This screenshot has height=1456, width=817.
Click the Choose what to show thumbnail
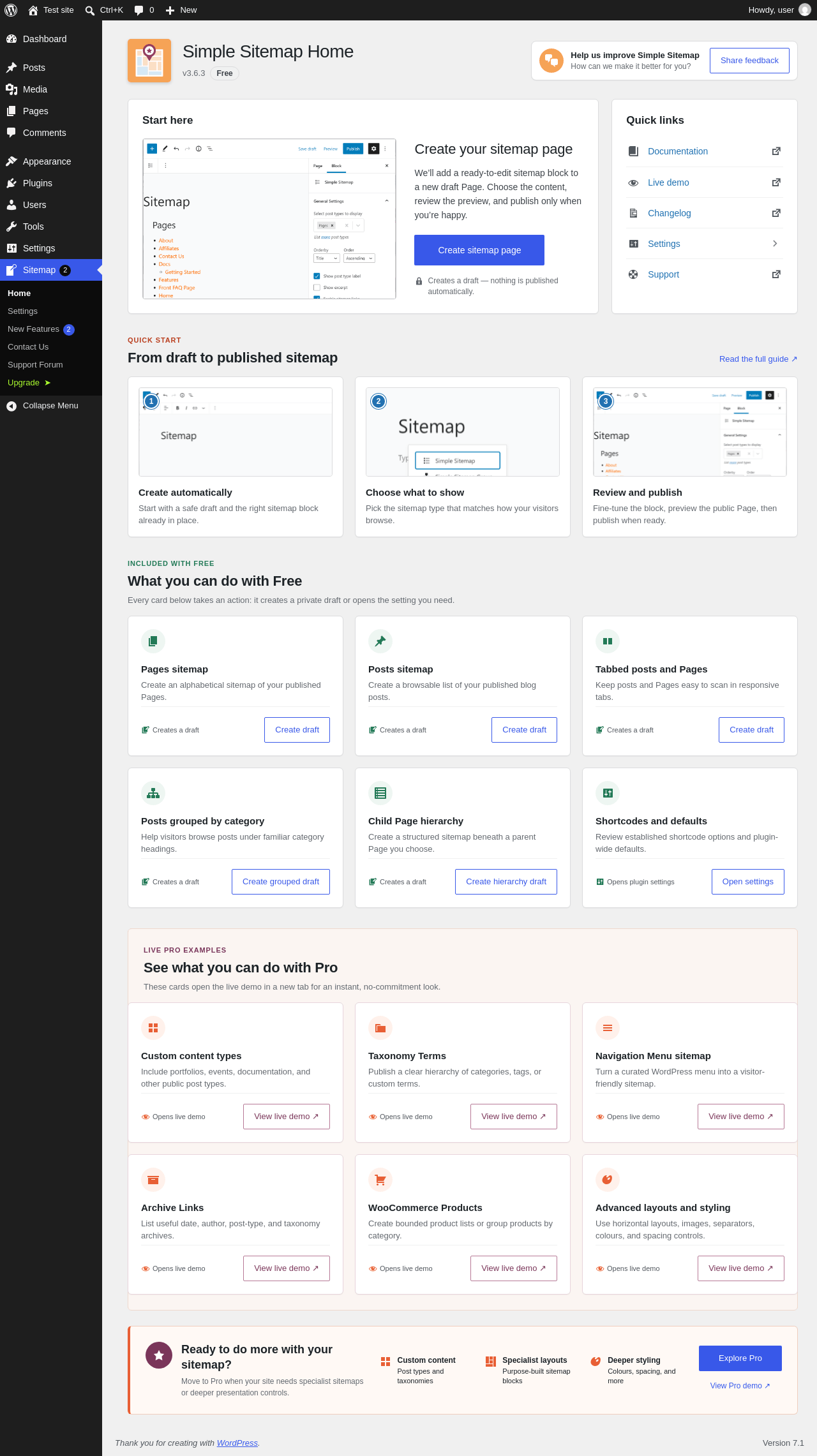463,432
